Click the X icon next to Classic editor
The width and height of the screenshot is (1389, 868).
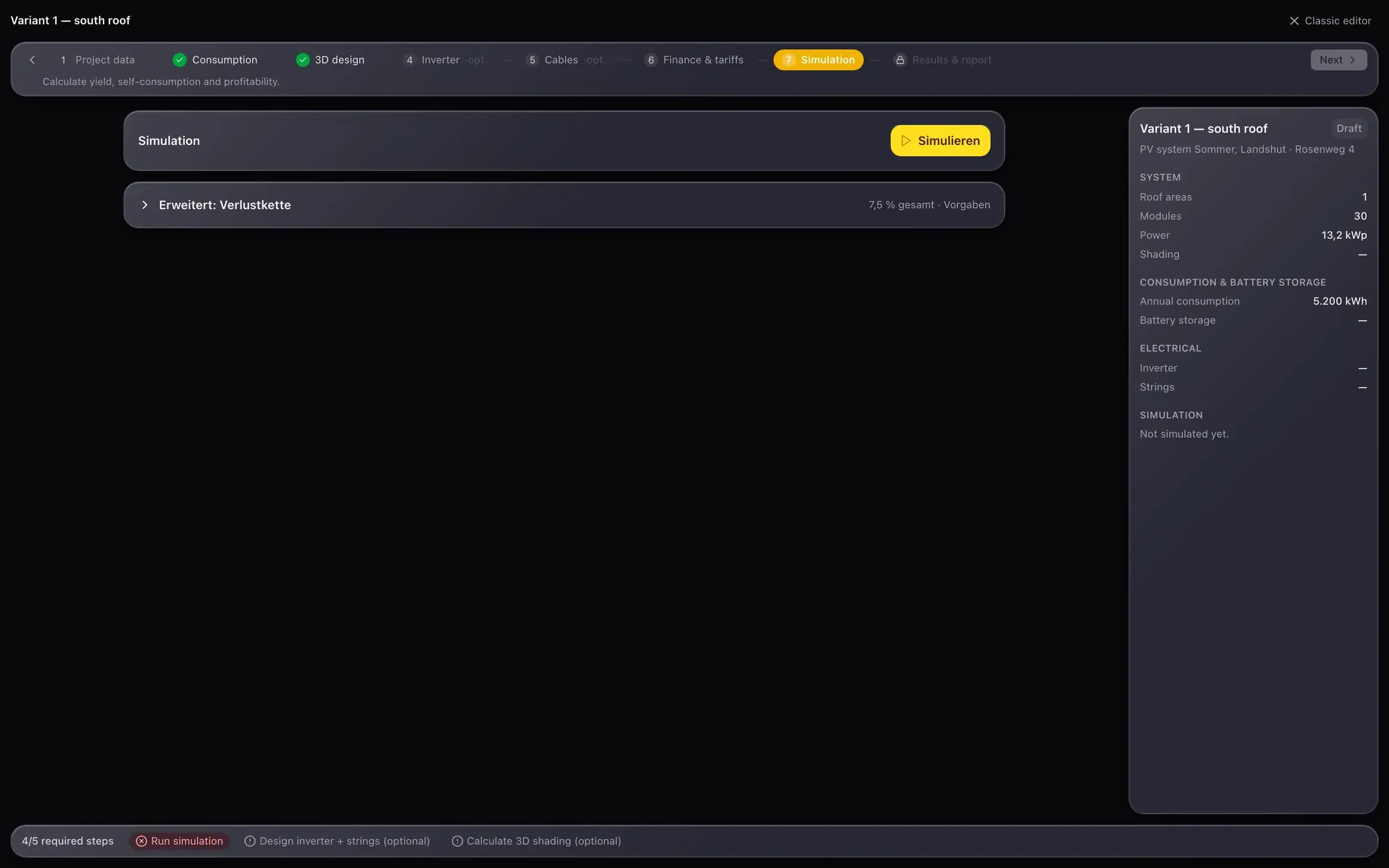(1294, 21)
